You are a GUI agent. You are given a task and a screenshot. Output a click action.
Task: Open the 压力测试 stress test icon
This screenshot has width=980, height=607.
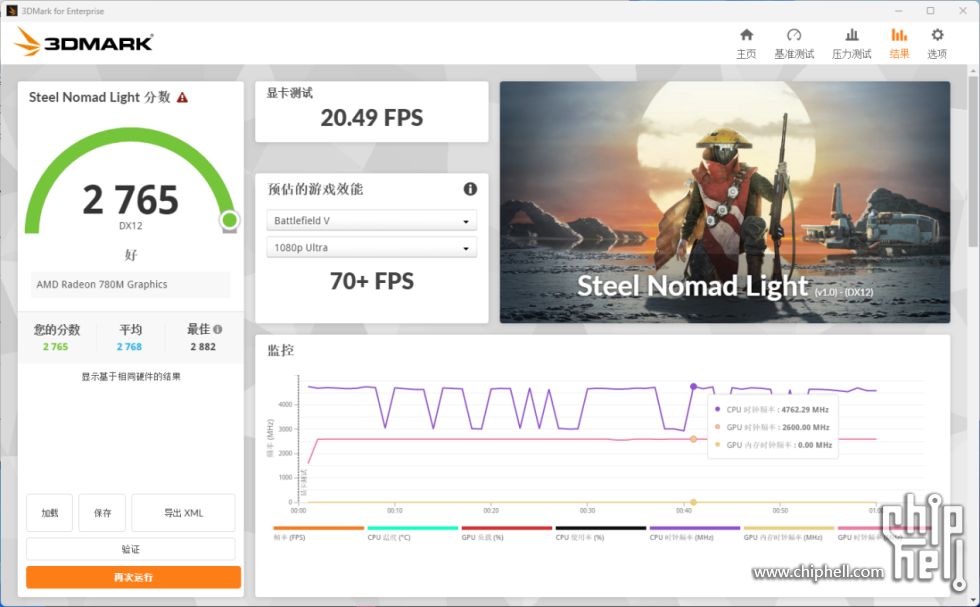[851, 42]
